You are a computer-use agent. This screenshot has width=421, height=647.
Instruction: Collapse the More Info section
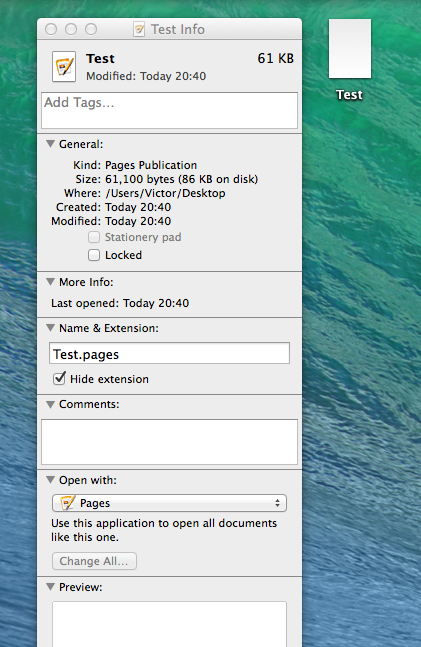point(50,282)
